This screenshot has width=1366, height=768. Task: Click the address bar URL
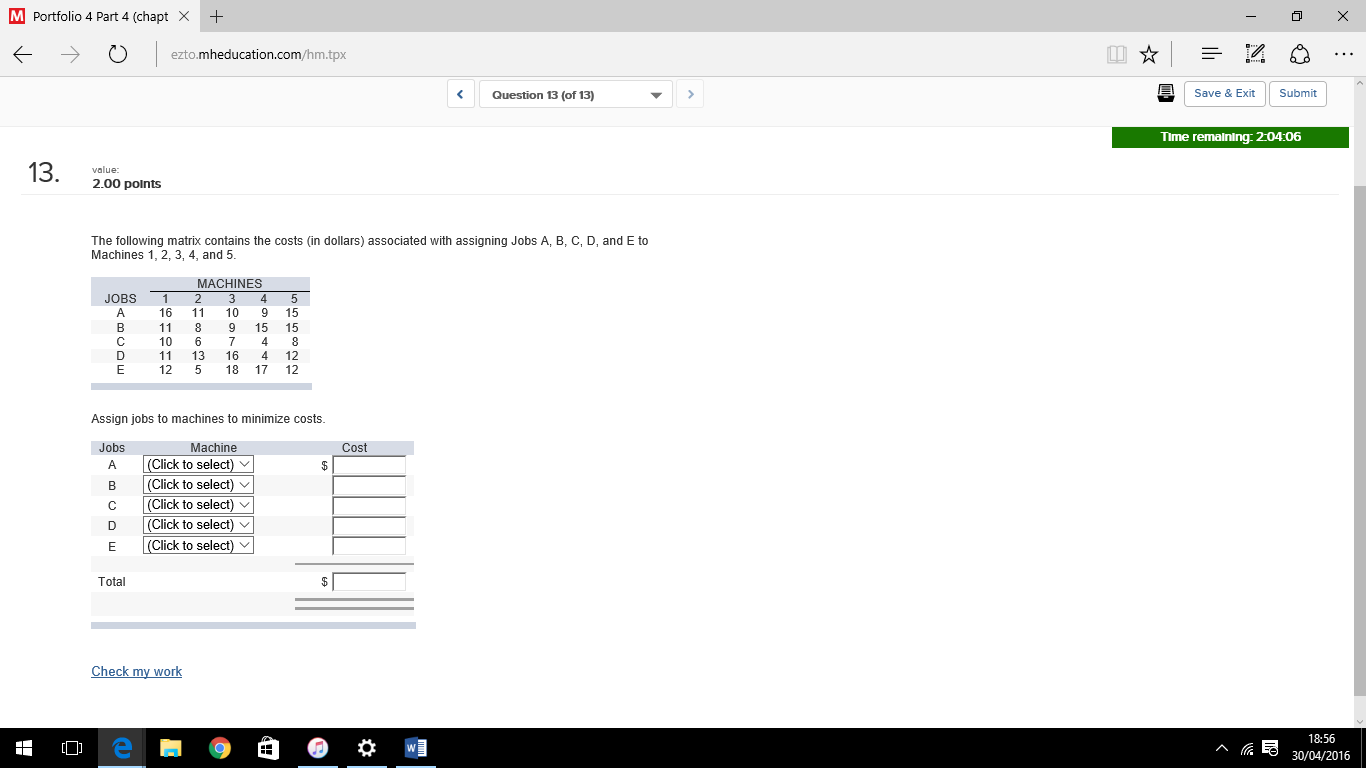258,55
